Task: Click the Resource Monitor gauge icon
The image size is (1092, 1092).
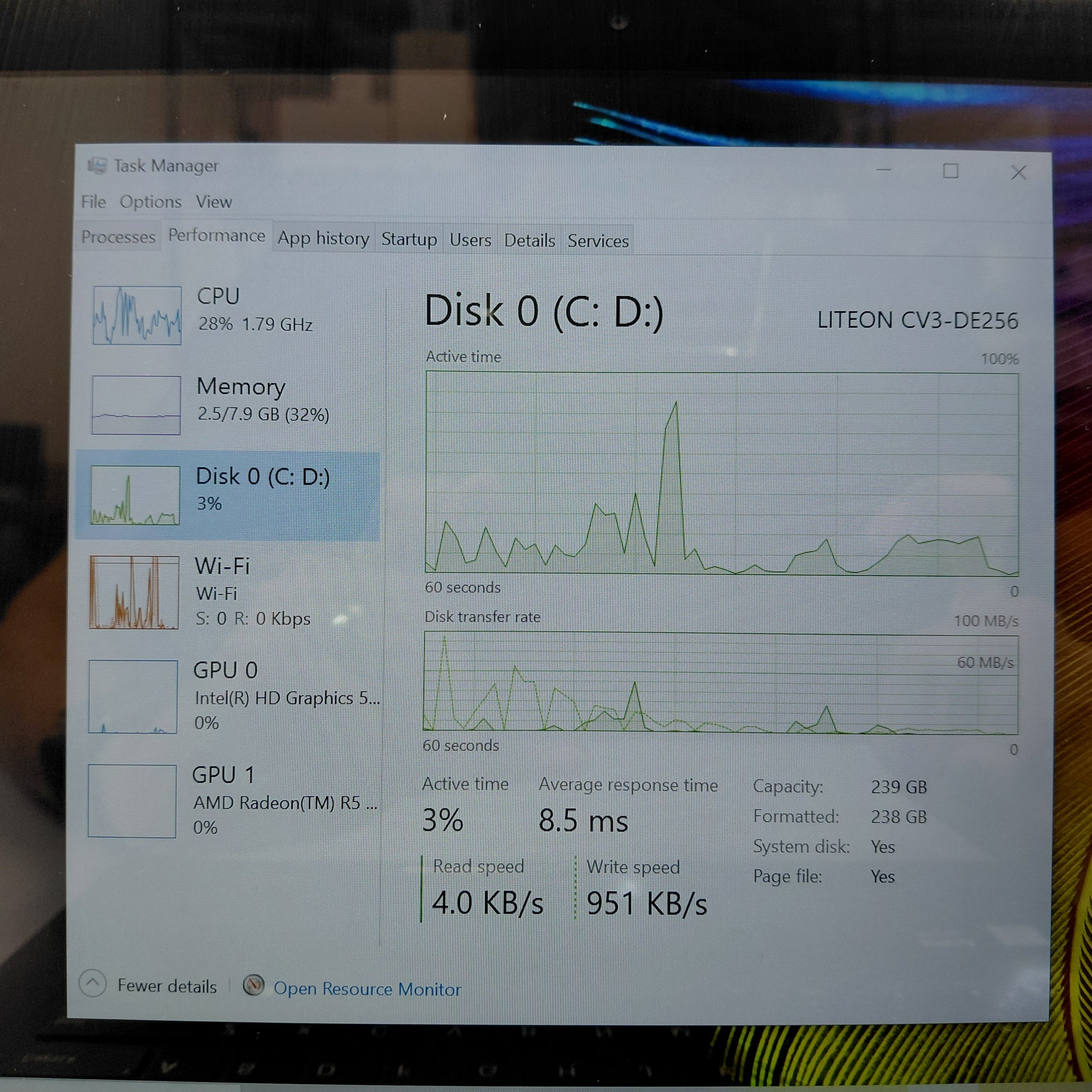Action: [253, 986]
